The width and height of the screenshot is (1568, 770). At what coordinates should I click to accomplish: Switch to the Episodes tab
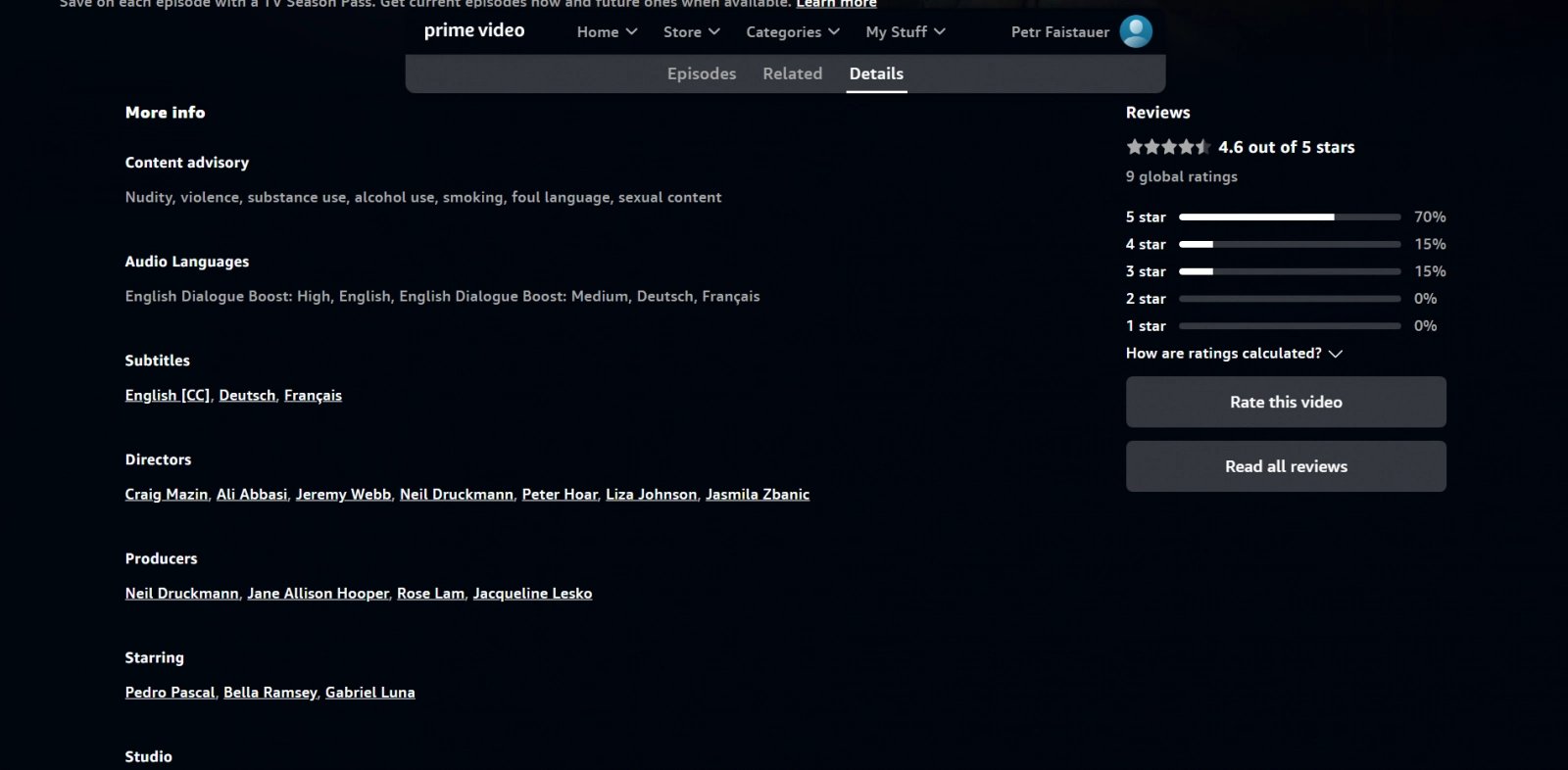702,73
